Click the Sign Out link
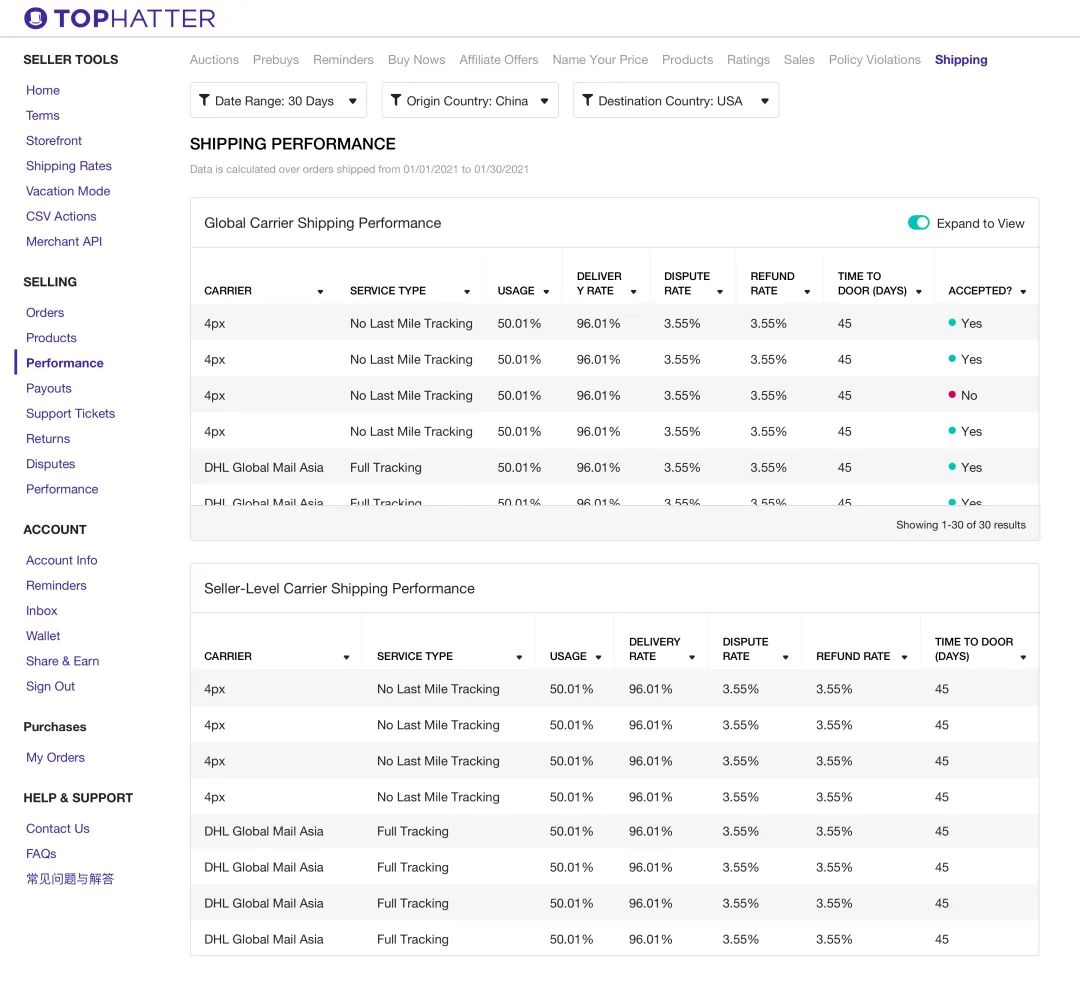Image resolution: width=1080 pixels, height=985 pixels. pyautogui.click(x=50, y=686)
